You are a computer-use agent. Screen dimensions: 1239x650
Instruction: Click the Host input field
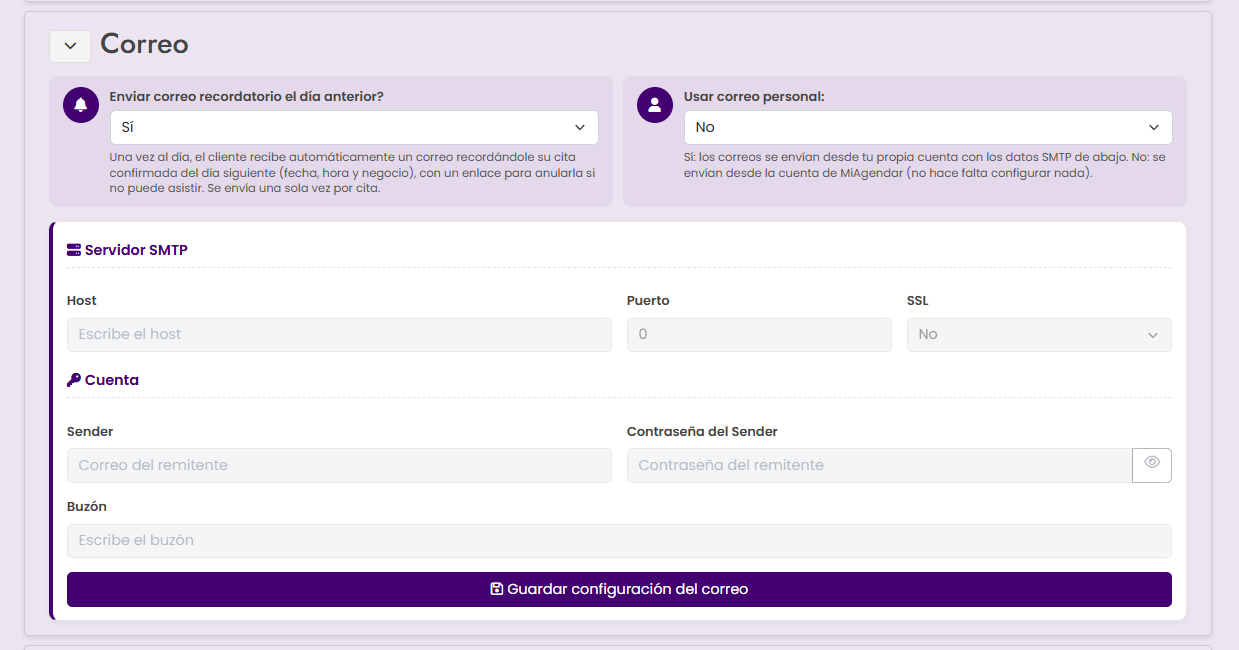[339, 335]
